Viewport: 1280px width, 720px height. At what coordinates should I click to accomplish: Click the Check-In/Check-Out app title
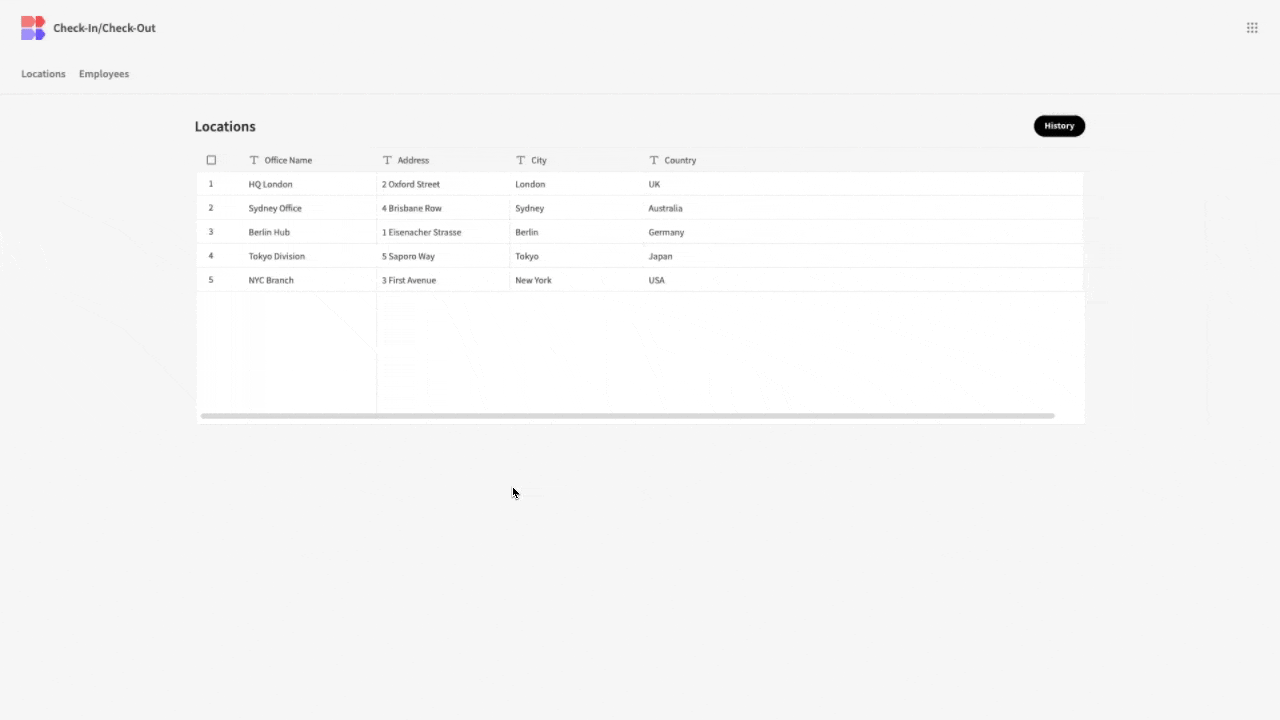click(104, 28)
